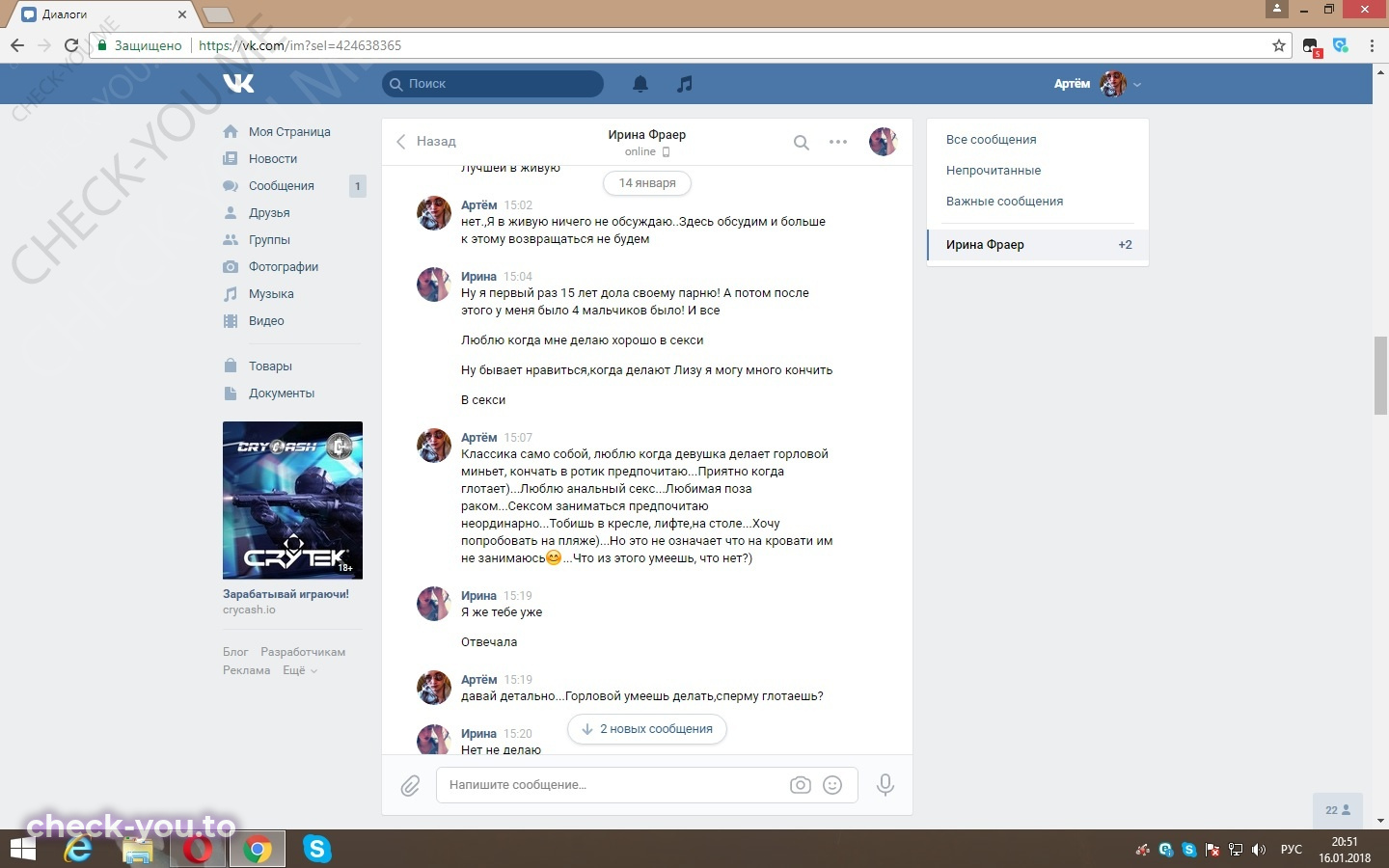Click the Ирина sender name at 15:04

[x=478, y=277]
